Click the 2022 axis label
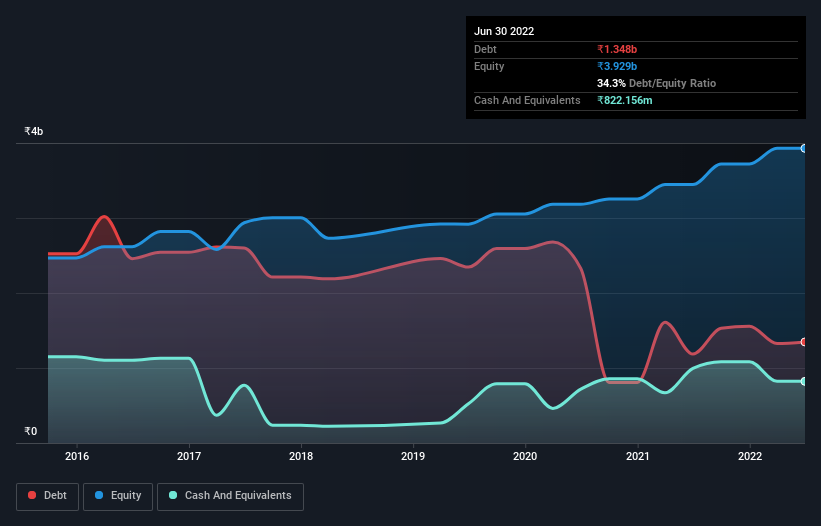This screenshot has height=526, width=821. (750, 456)
